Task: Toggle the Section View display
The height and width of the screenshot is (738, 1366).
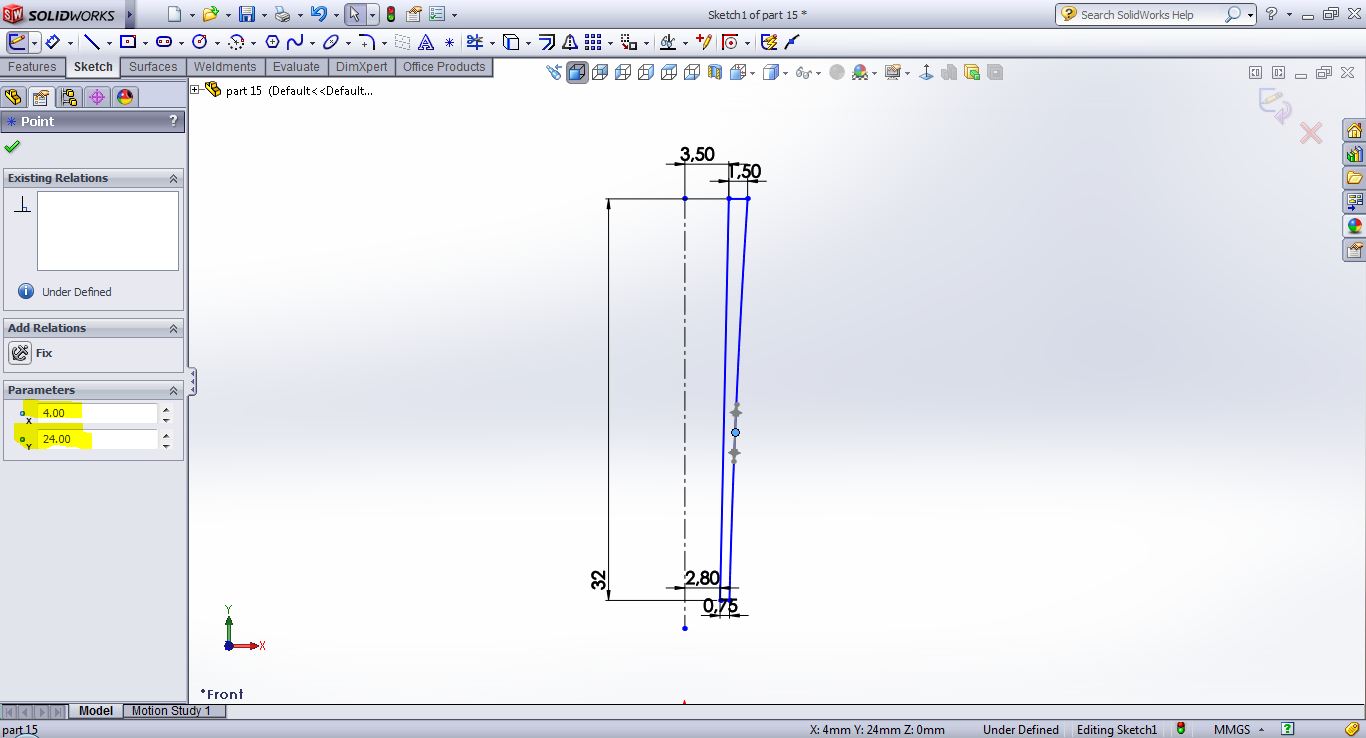Action: [715, 72]
